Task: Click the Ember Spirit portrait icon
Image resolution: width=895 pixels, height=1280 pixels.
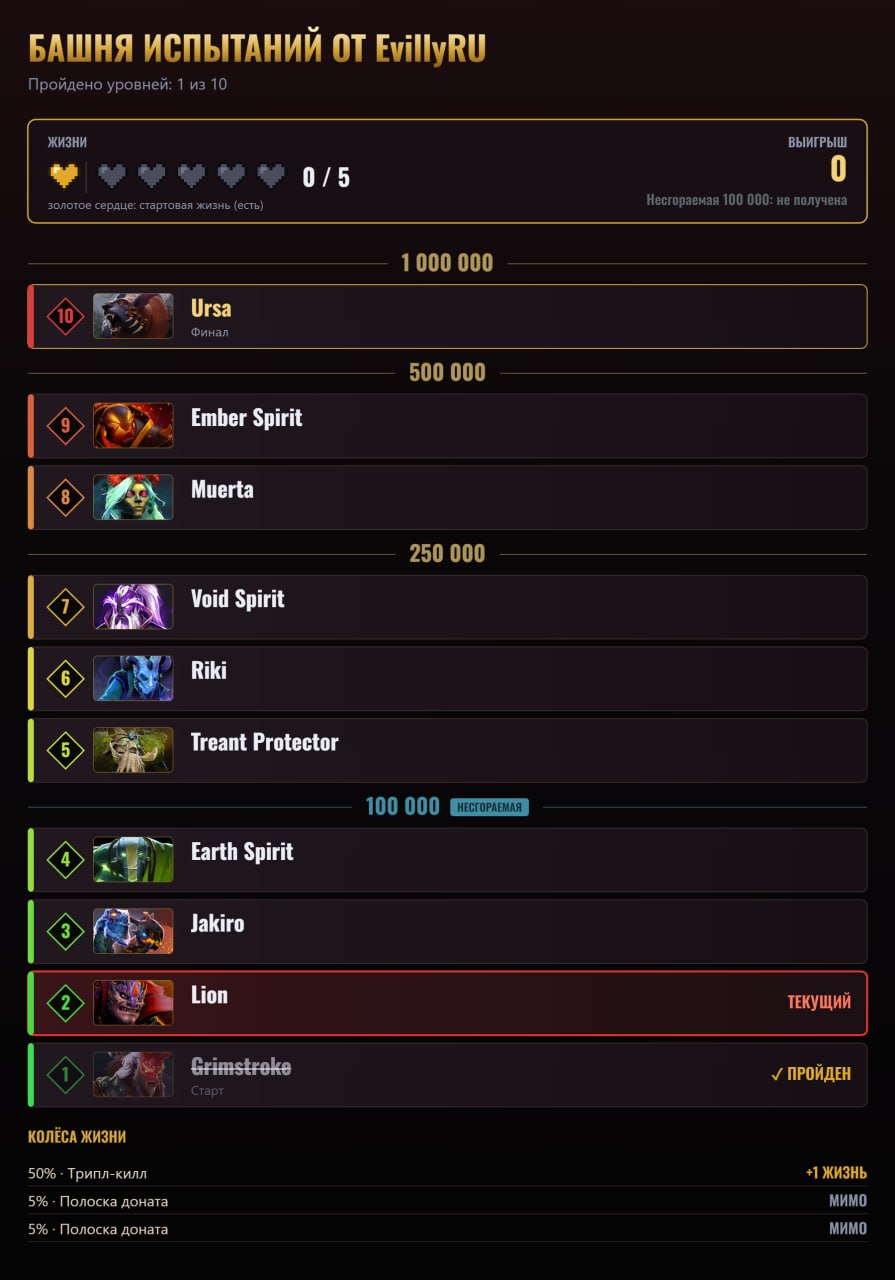Action: pos(133,426)
